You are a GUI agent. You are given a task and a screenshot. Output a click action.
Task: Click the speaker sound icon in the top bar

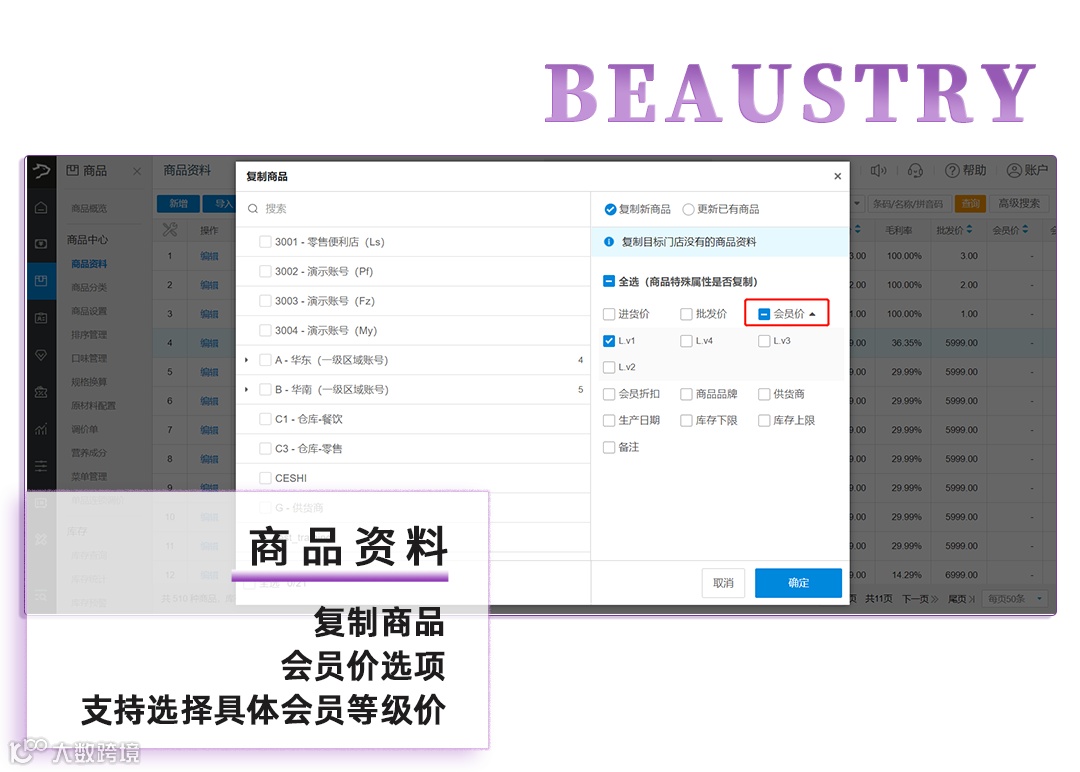pos(878,170)
